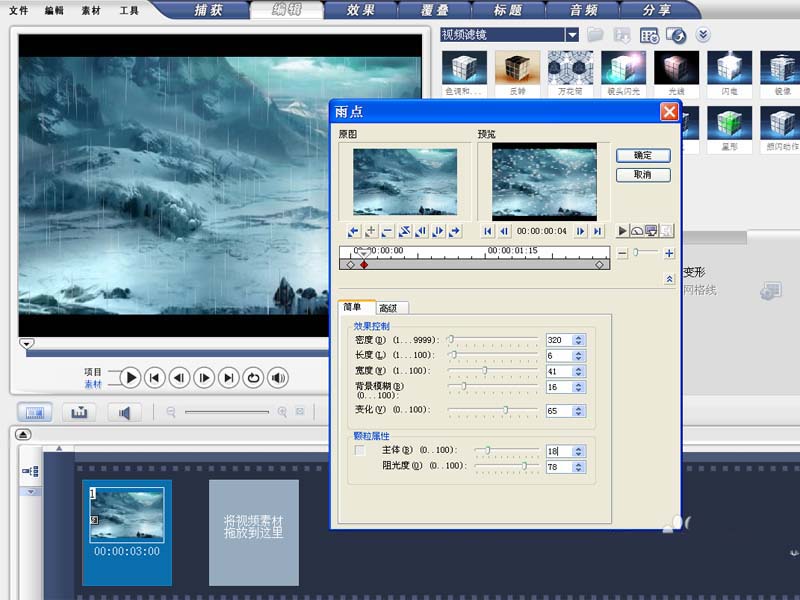Screen dimensions: 800x600
Task: Switch to the 高级 tab
Action: [x=390, y=308]
